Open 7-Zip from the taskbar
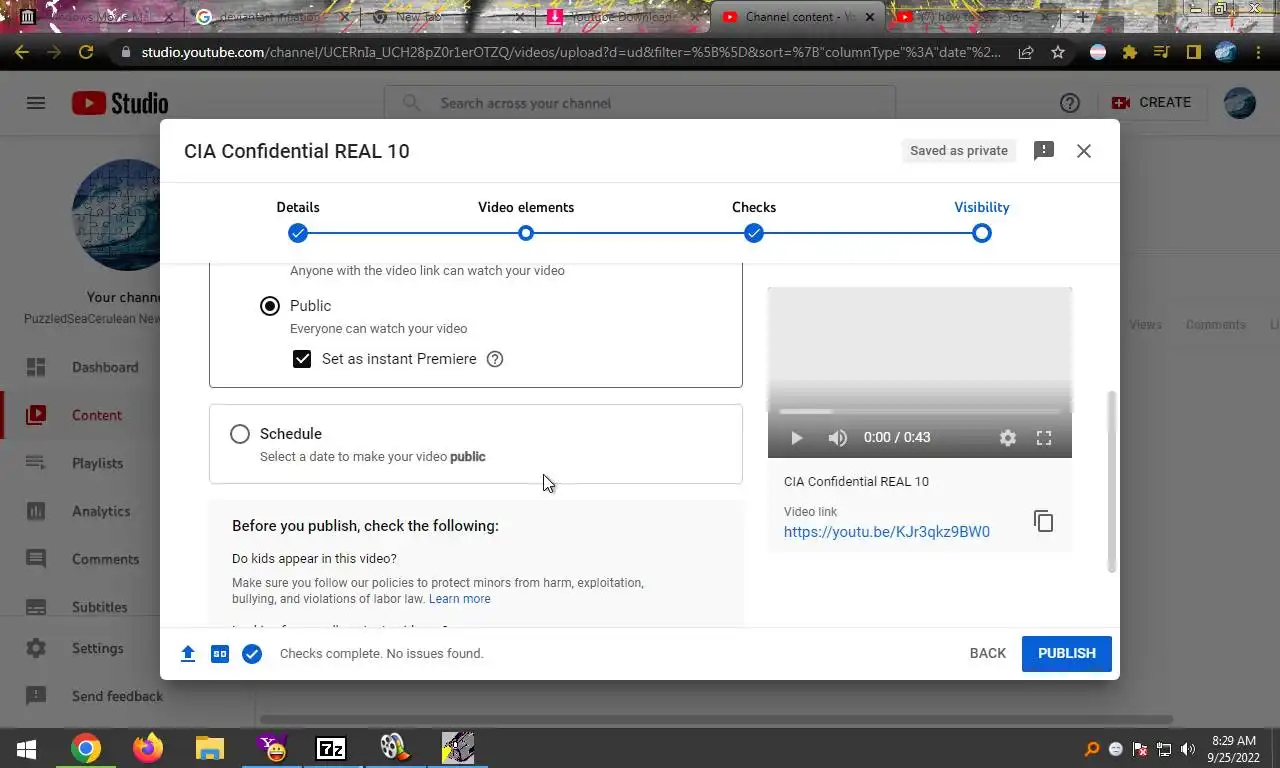 click(x=331, y=748)
